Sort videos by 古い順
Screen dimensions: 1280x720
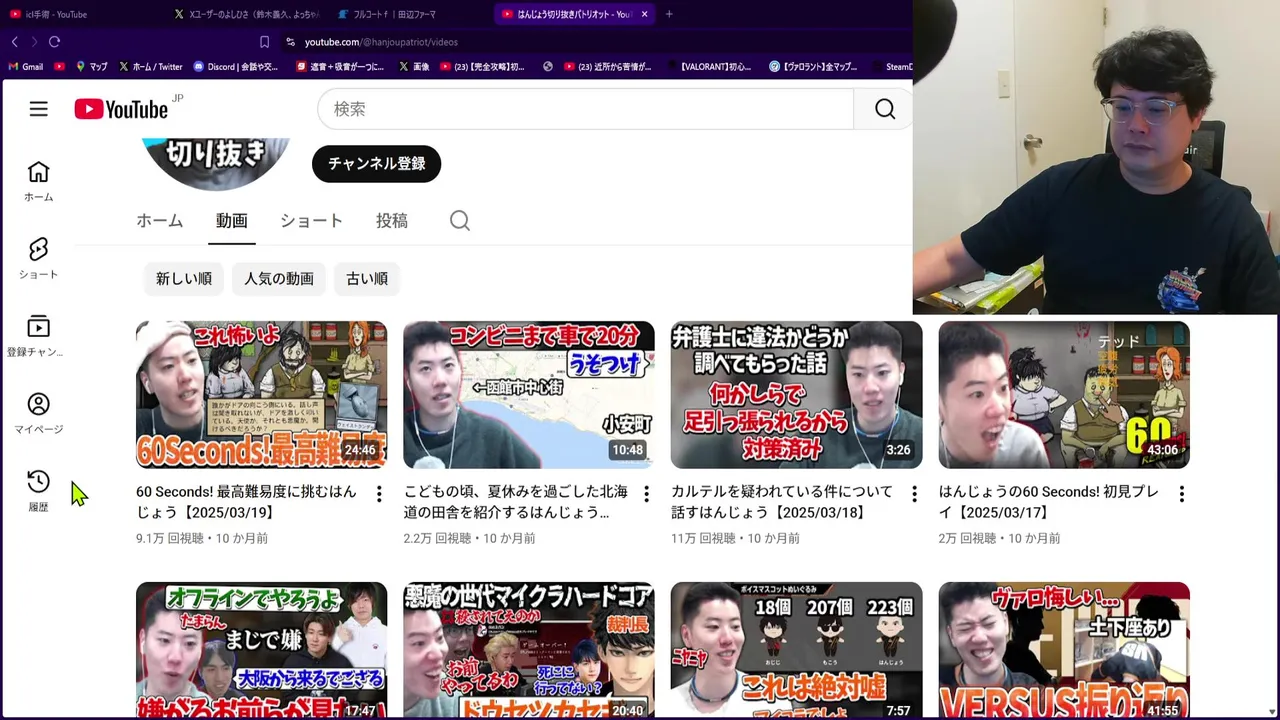(x=367, y=279)
